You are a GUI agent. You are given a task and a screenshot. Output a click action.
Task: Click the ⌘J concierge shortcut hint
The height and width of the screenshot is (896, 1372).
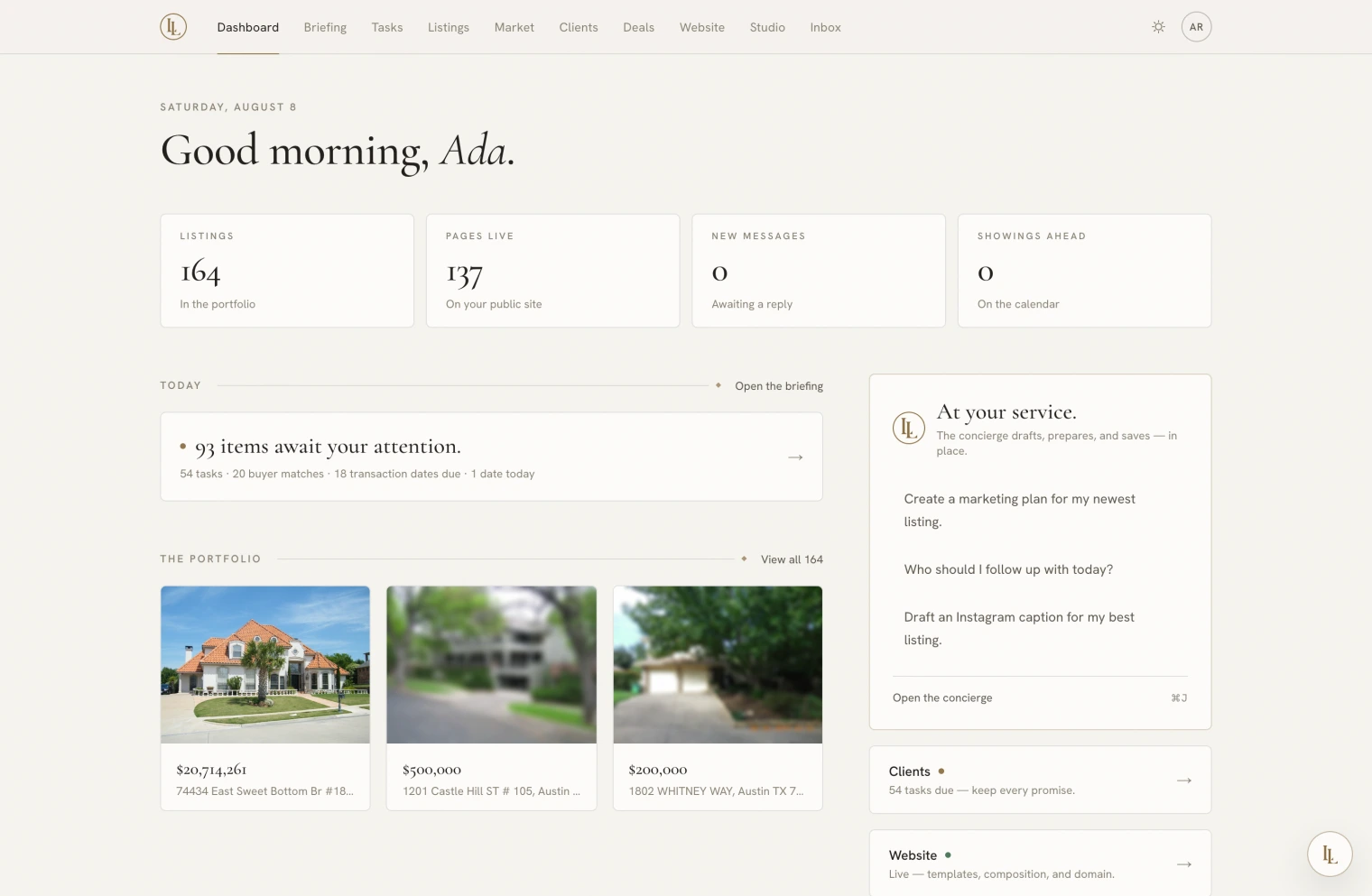pyautogui.click(x=1179, y=697)
